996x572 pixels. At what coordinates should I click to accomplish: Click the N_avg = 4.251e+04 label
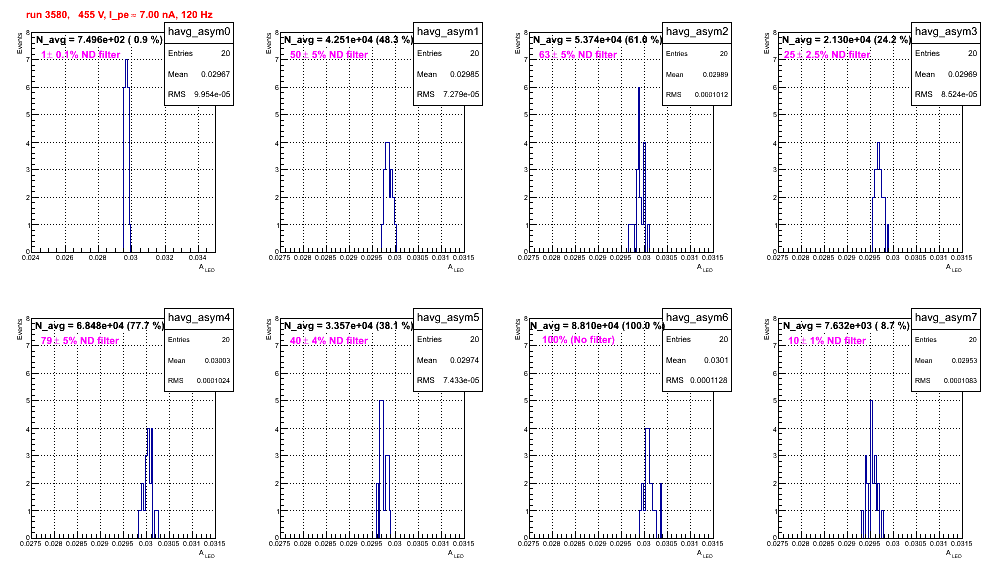pos(347,39)
